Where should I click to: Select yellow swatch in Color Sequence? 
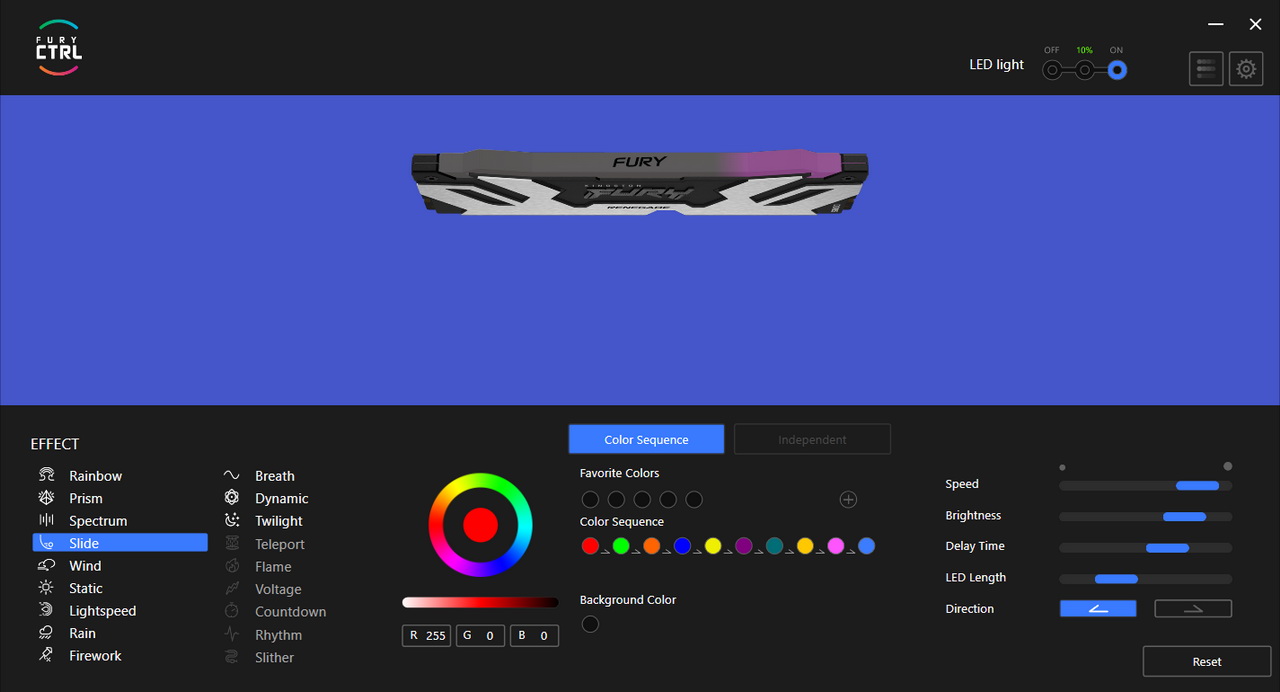(713, 545)
